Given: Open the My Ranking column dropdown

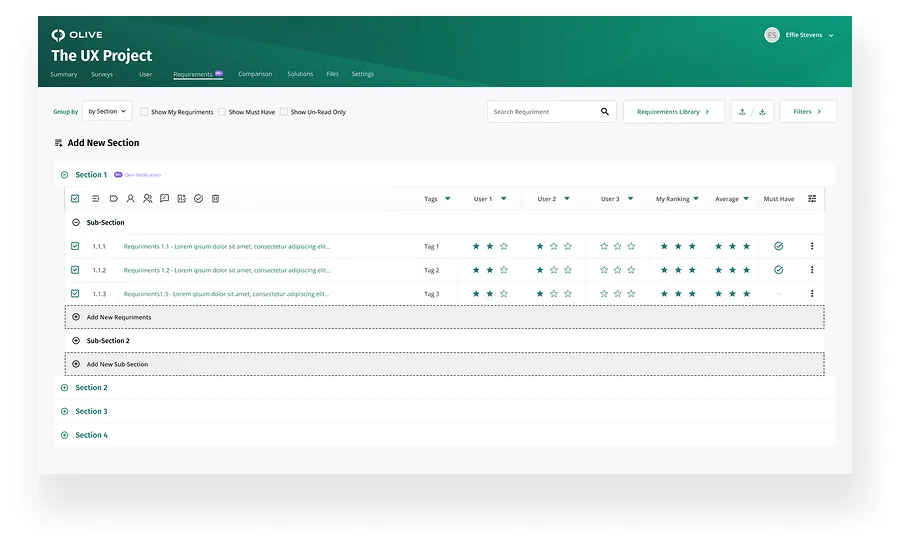Looking at the screenshot, I should (696, 199).
